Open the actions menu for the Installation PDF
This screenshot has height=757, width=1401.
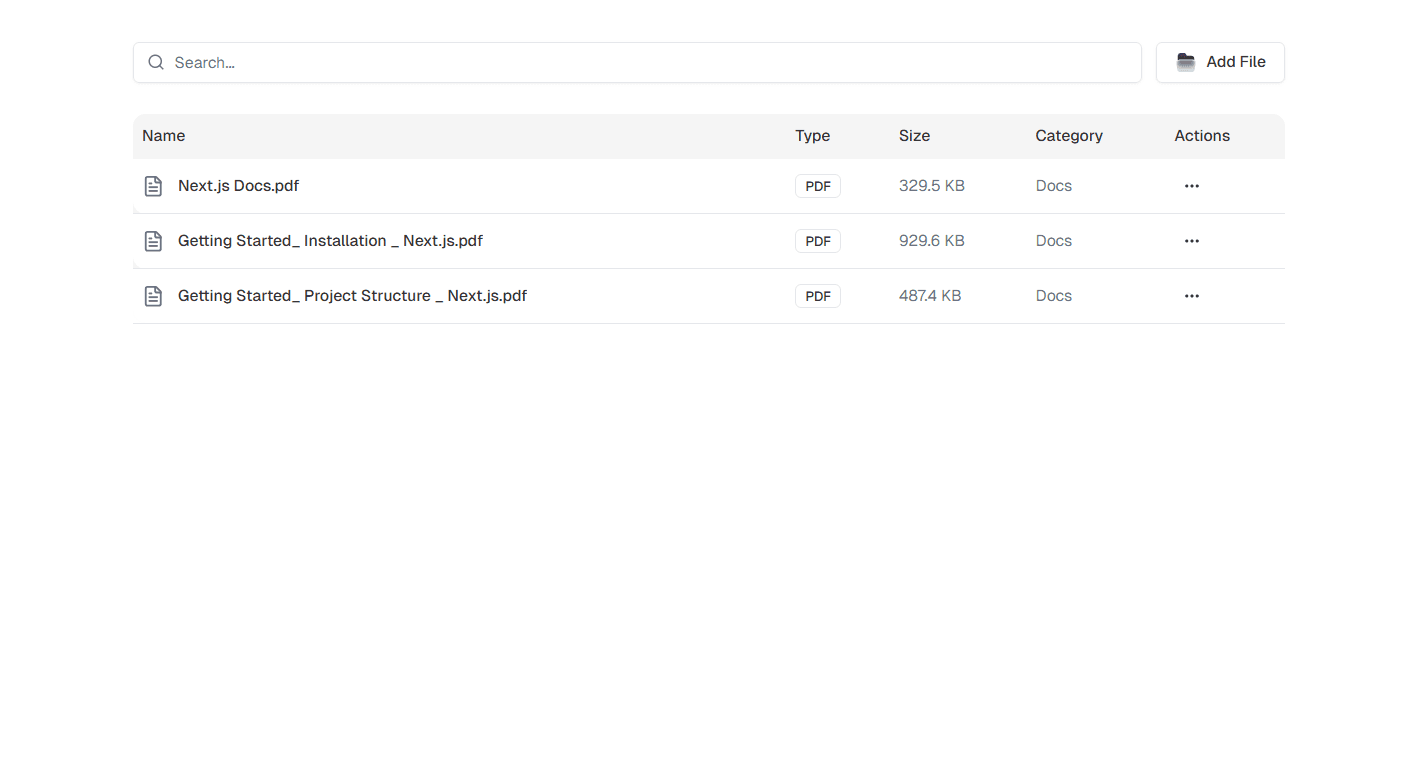[x=1191, y=240]
